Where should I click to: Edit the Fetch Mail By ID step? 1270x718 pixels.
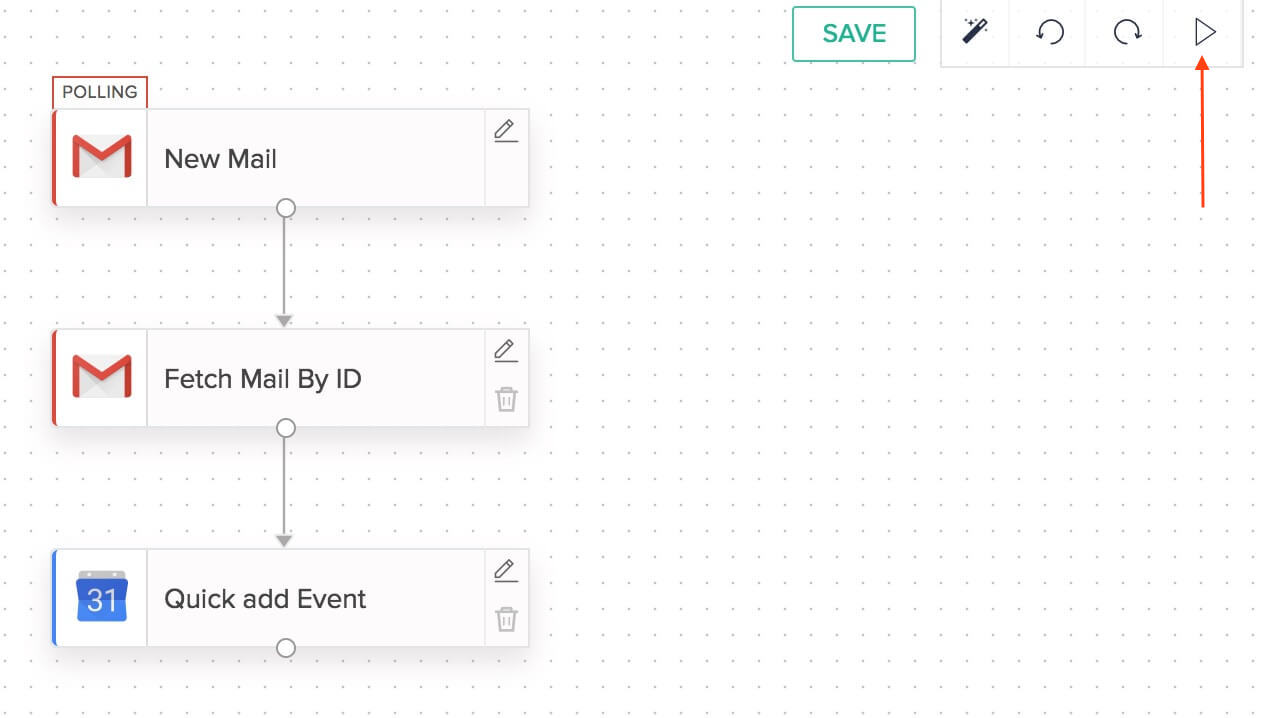coord(506,351)
